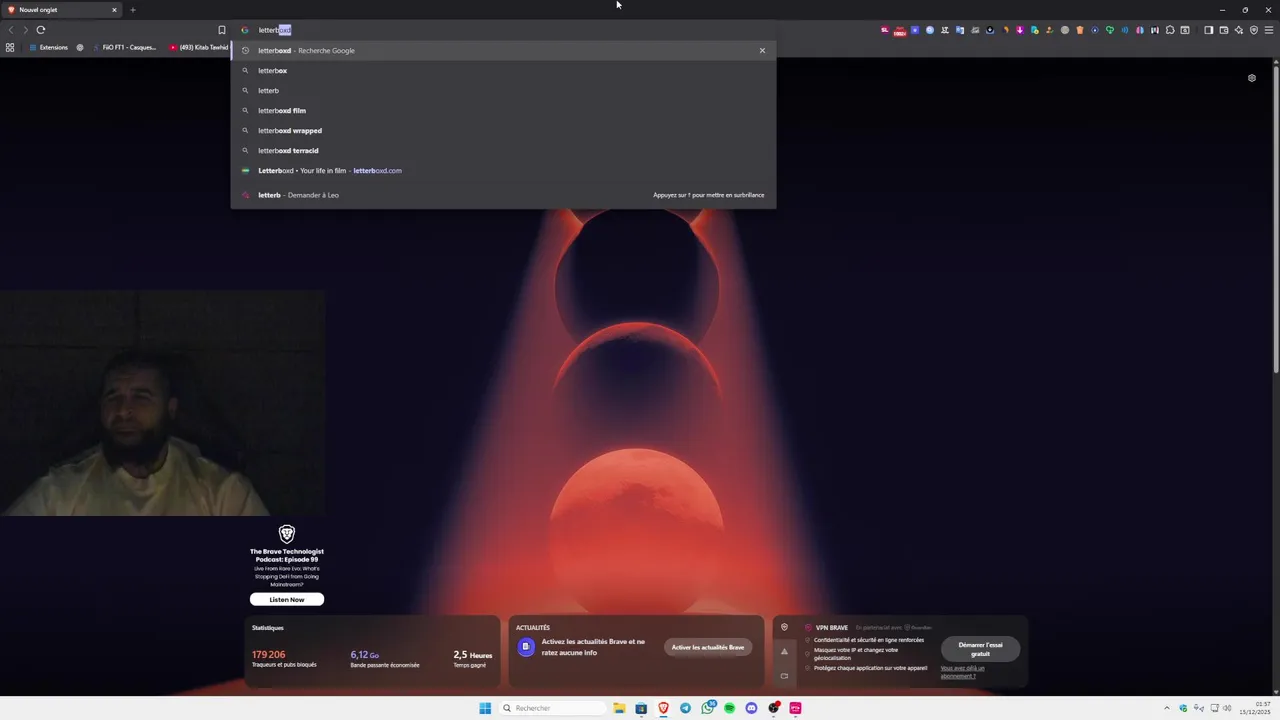This screenshot has height=720, width=1280.
Task: Click the taskbar Rechercher search box
Action: [x=554, y=708]
